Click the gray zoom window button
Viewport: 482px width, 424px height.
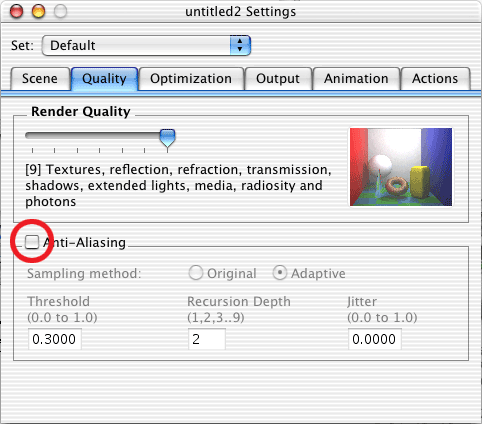click(x=60, y=11)
